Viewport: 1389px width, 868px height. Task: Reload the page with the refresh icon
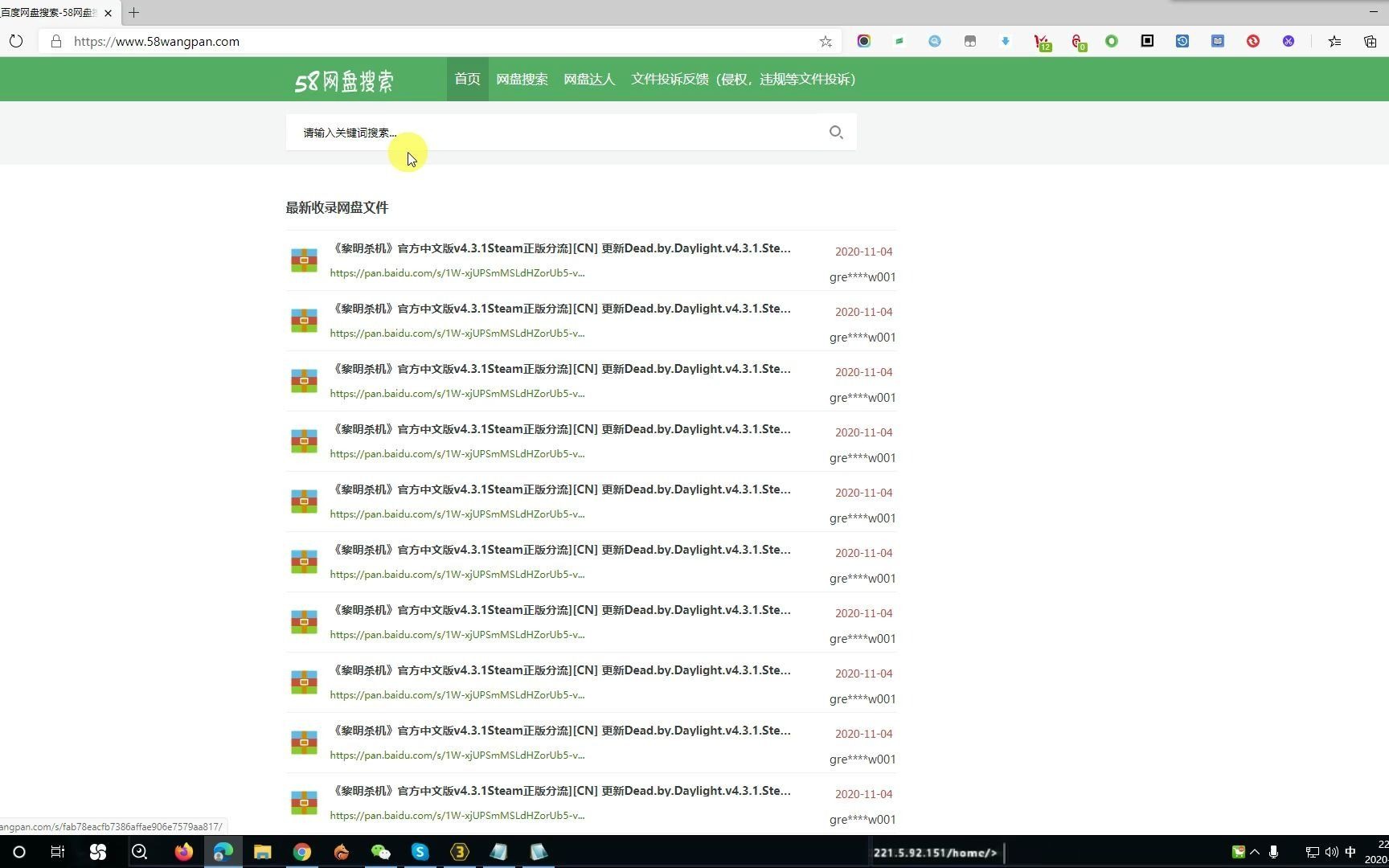[16, 41]
